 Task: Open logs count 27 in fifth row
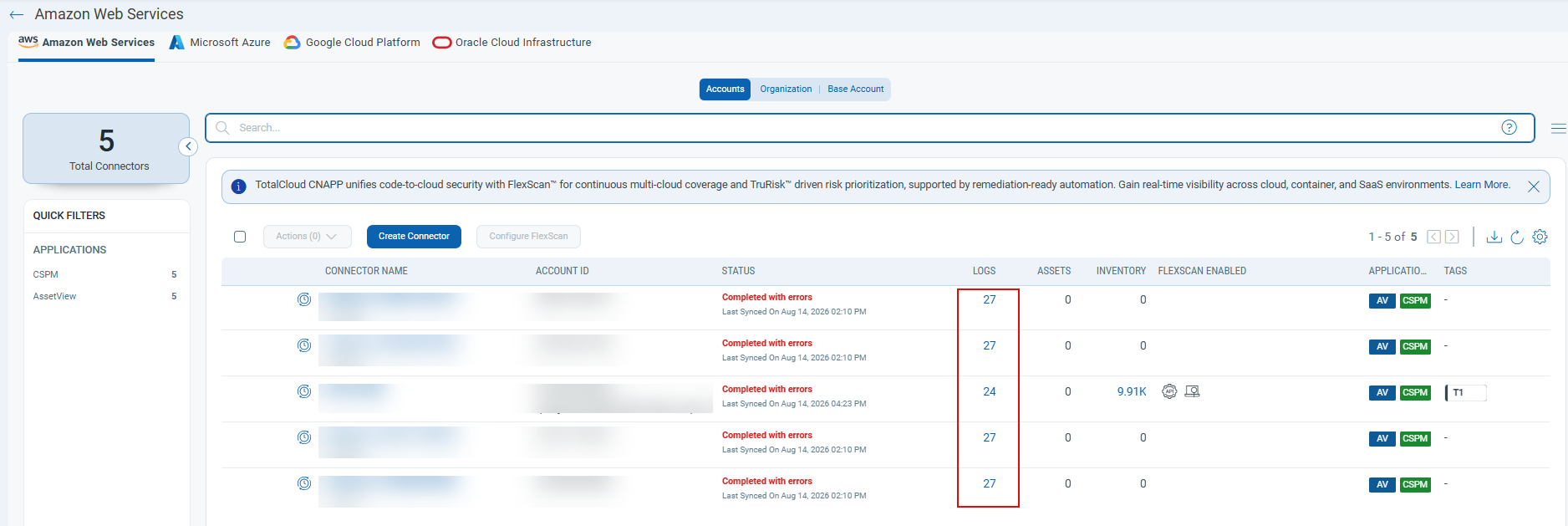[989, 483]
